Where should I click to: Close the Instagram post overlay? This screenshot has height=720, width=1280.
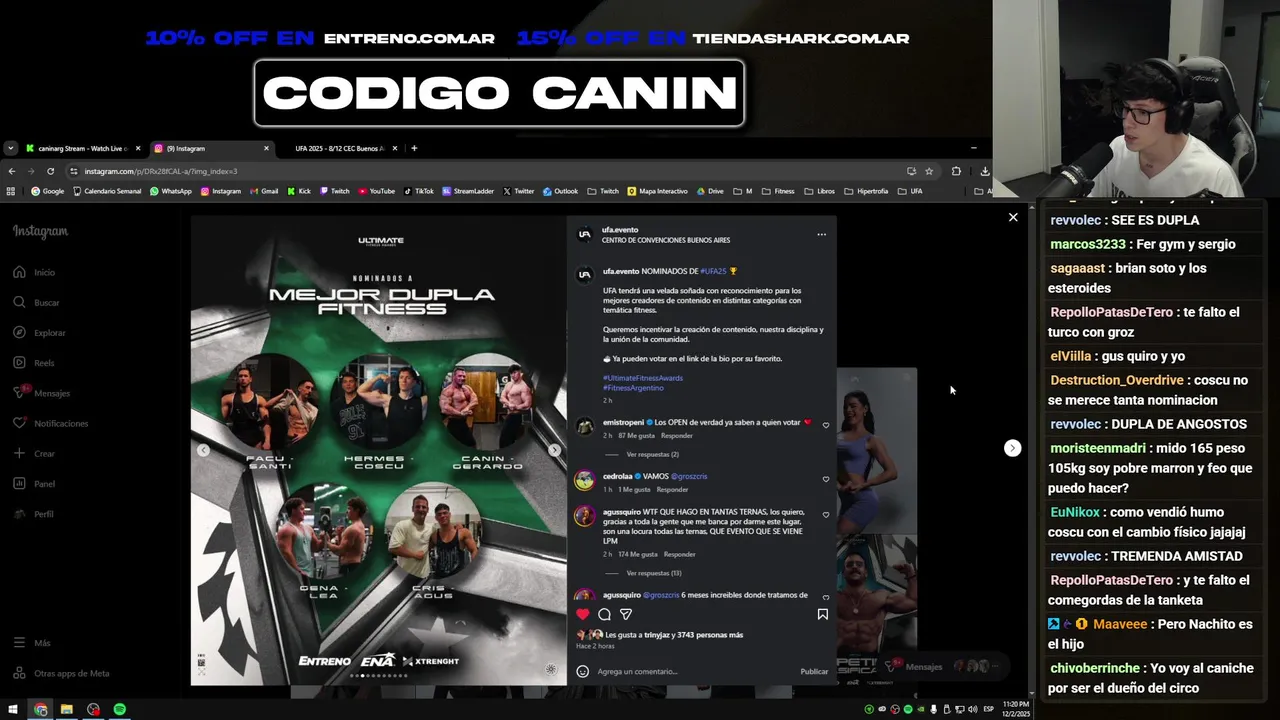tap(1013, 217)
